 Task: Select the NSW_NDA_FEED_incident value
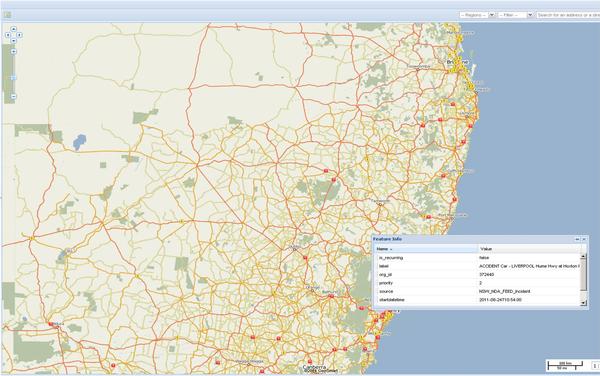(x=505, y=291)
